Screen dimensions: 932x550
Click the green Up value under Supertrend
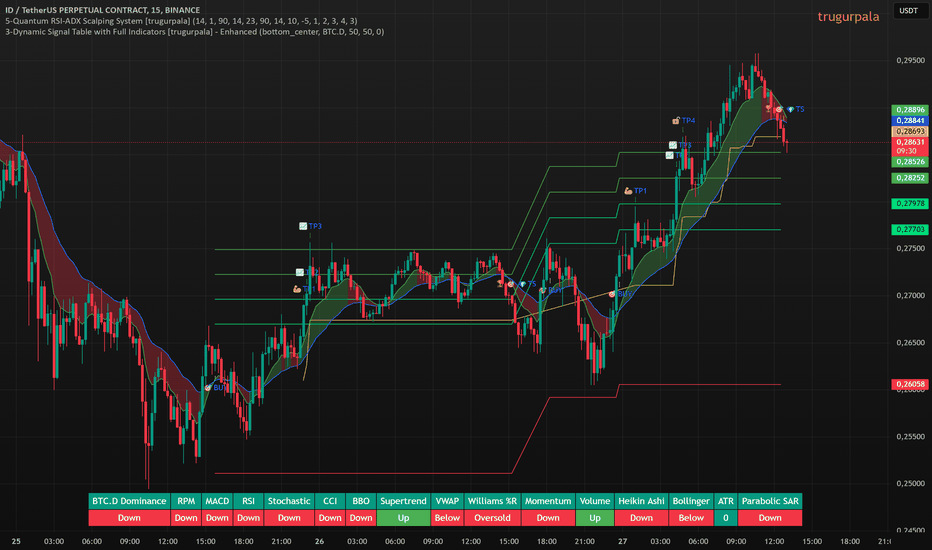403,518
